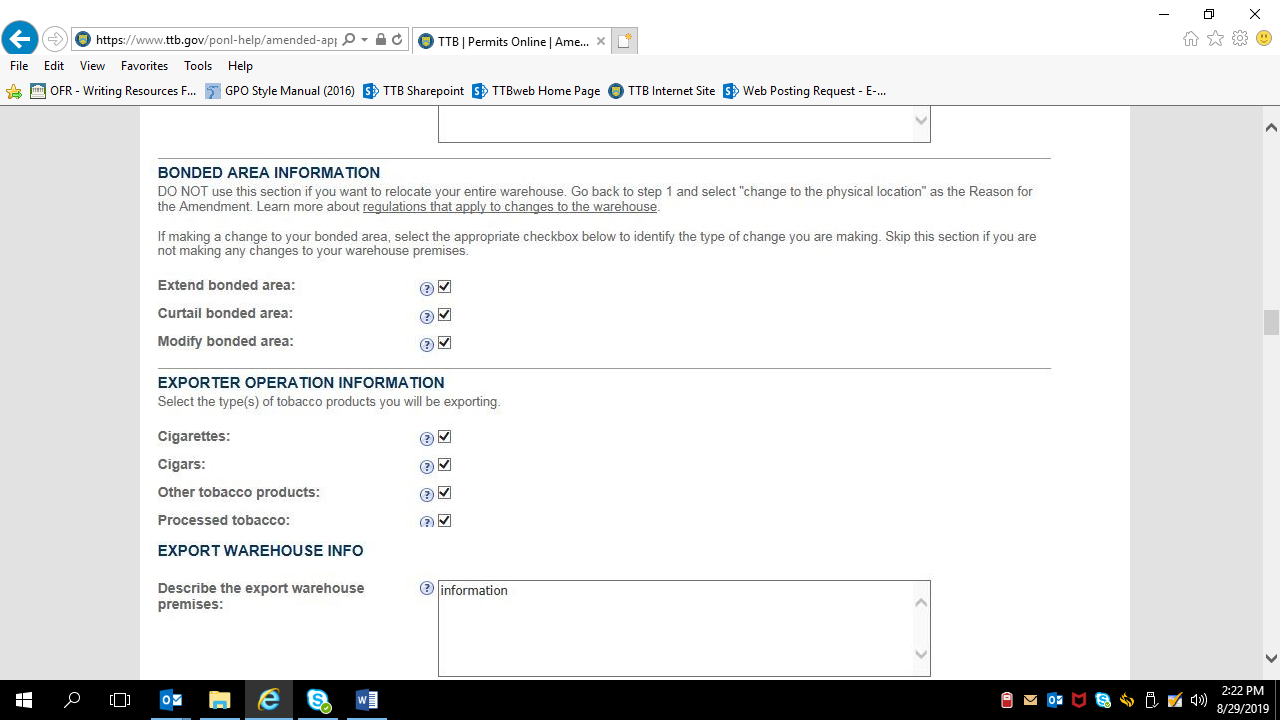The image size is (1280, 720).
Task: Open TTB Sharepoint favorite
Action: tap(413, 91)
